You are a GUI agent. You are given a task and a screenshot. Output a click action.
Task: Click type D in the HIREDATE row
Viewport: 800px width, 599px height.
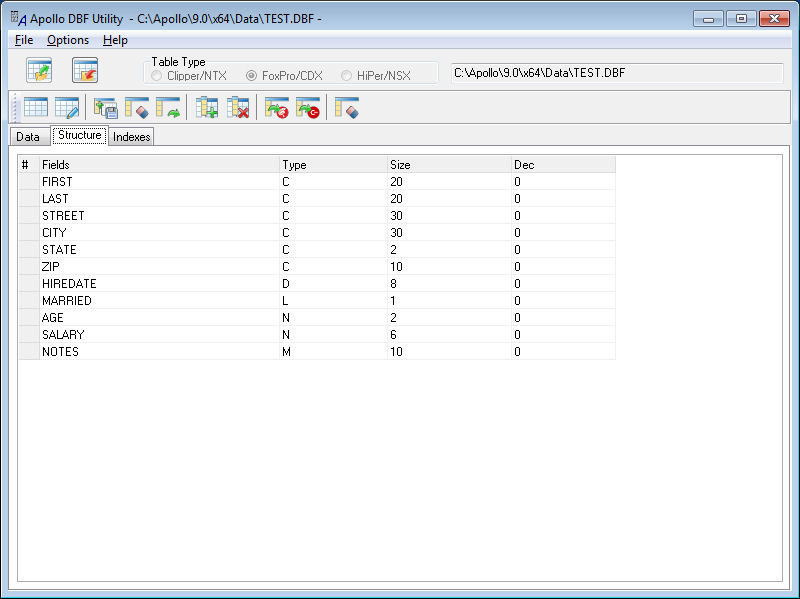pos(286,284)
